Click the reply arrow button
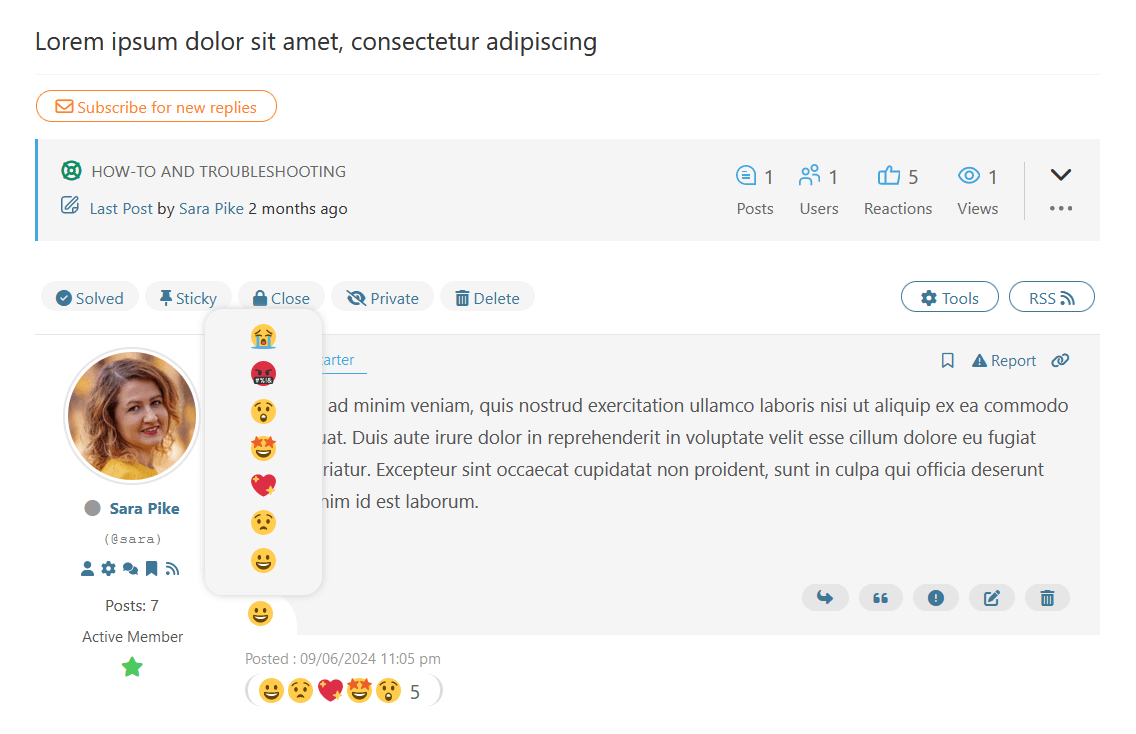The image size is (1136, 734). click(825, 598)
